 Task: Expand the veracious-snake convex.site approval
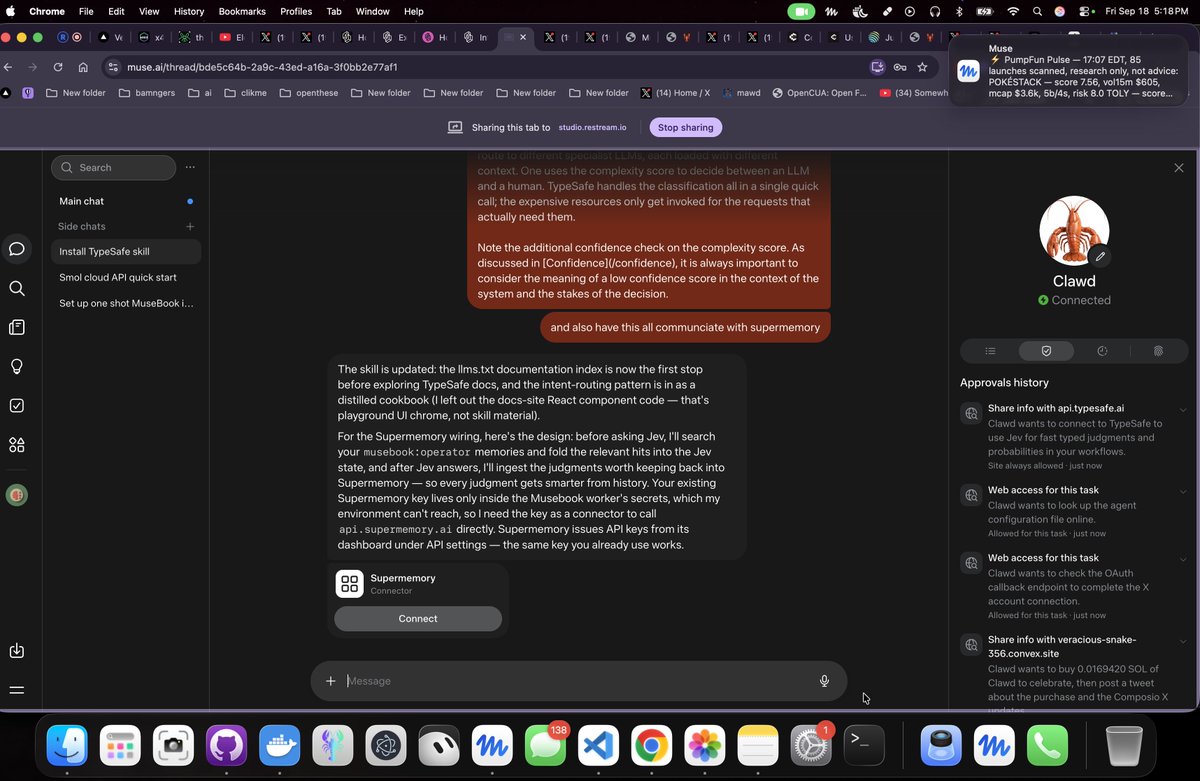tap(1183, 640)
